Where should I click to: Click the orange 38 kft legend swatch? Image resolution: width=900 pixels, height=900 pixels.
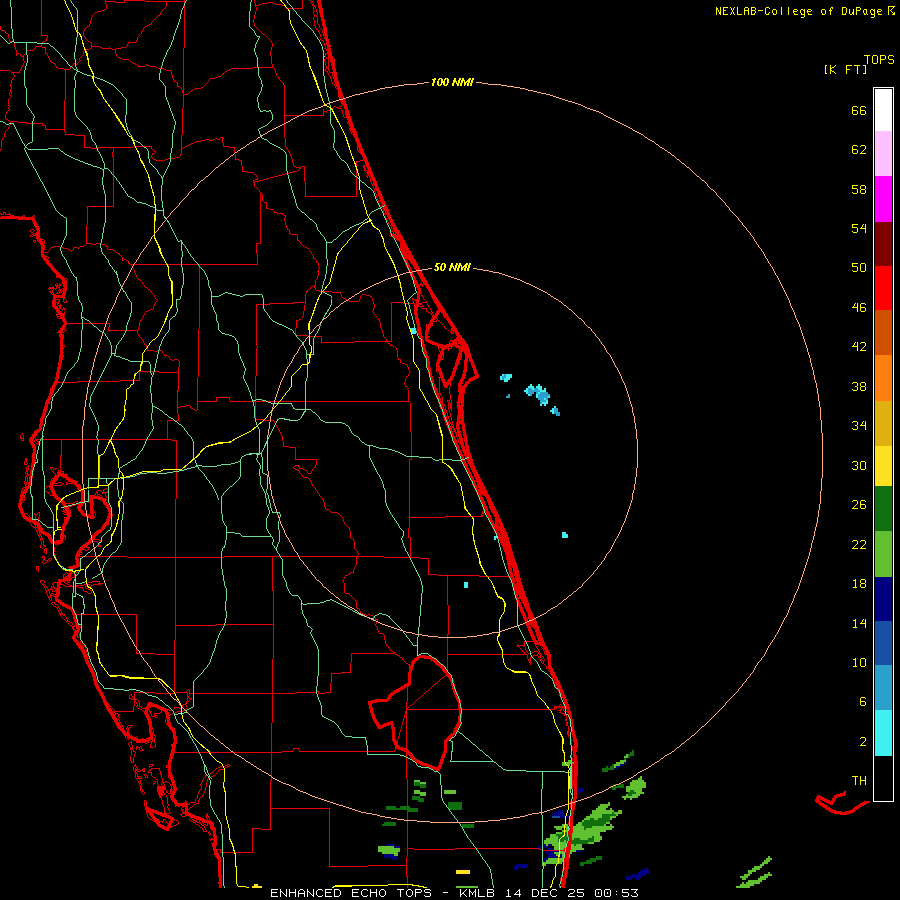(x=883, y=378)
